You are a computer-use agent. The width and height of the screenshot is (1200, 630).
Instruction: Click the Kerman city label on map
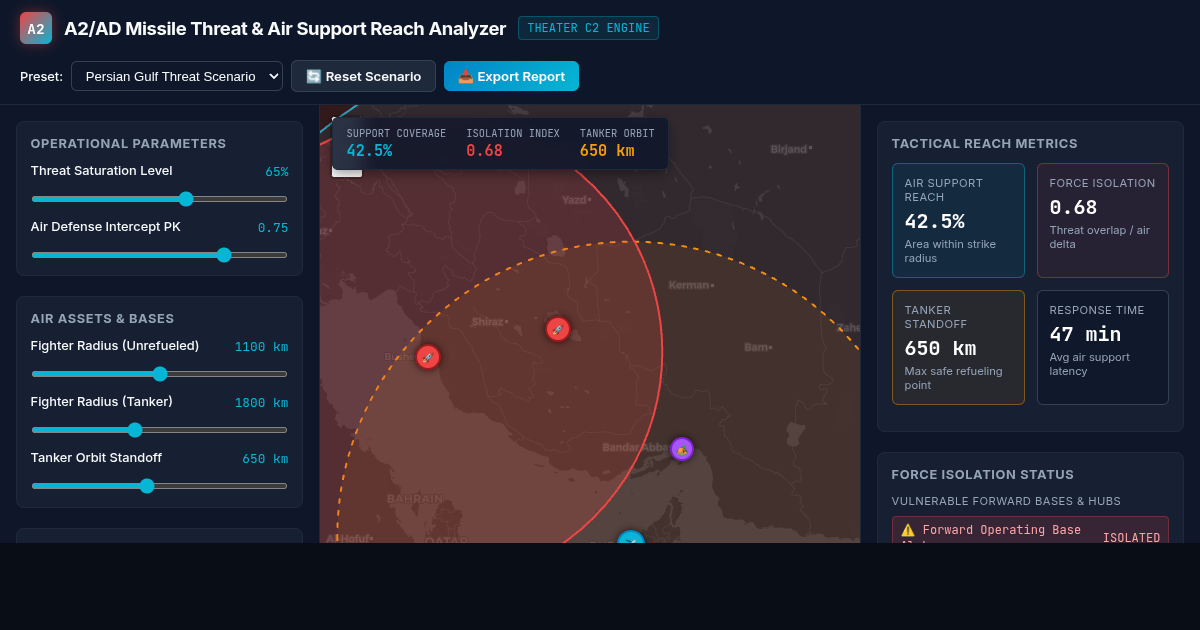[691, 285]
